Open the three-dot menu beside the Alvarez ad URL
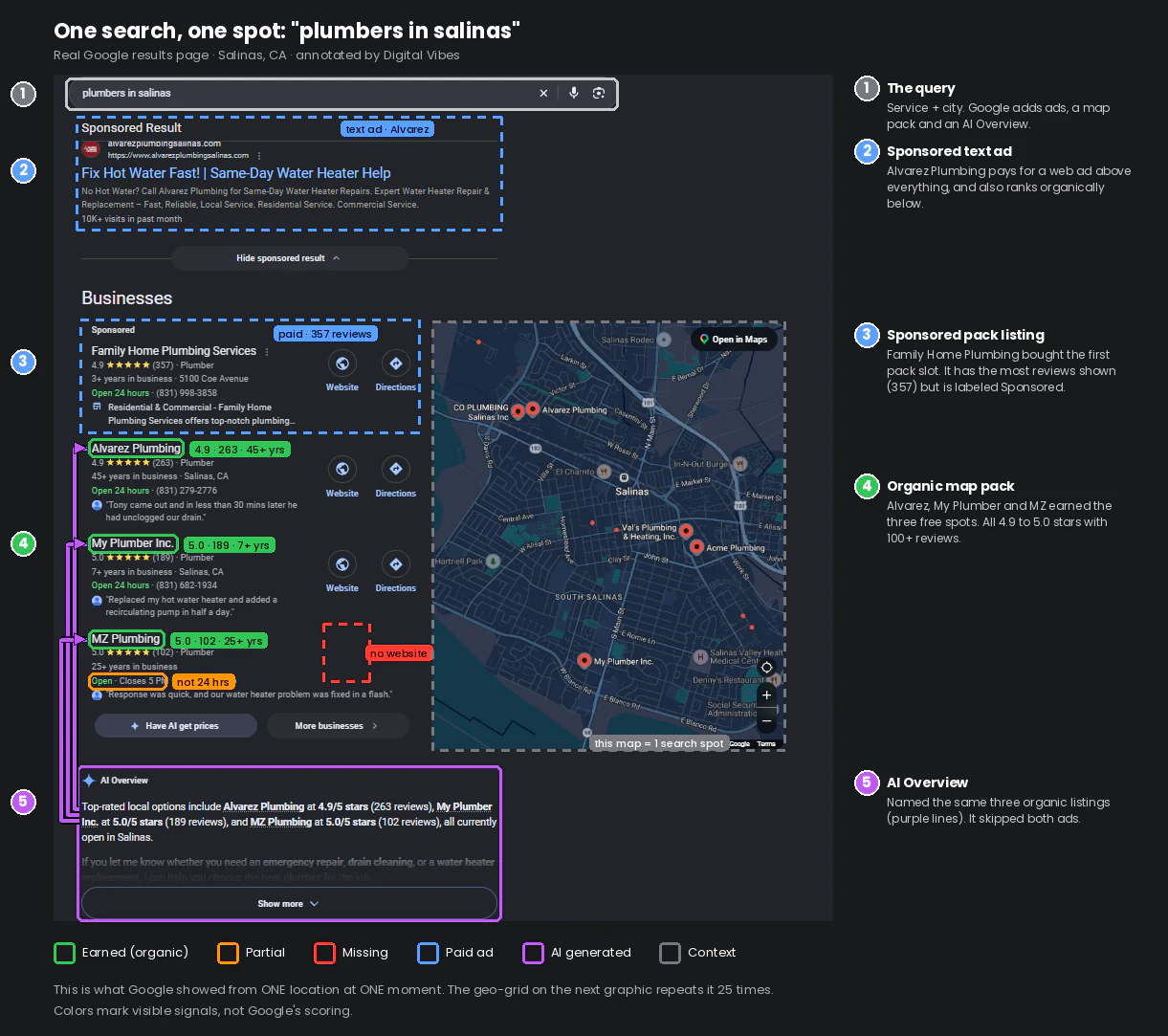1168x1036 pixels. pos(259,155)
